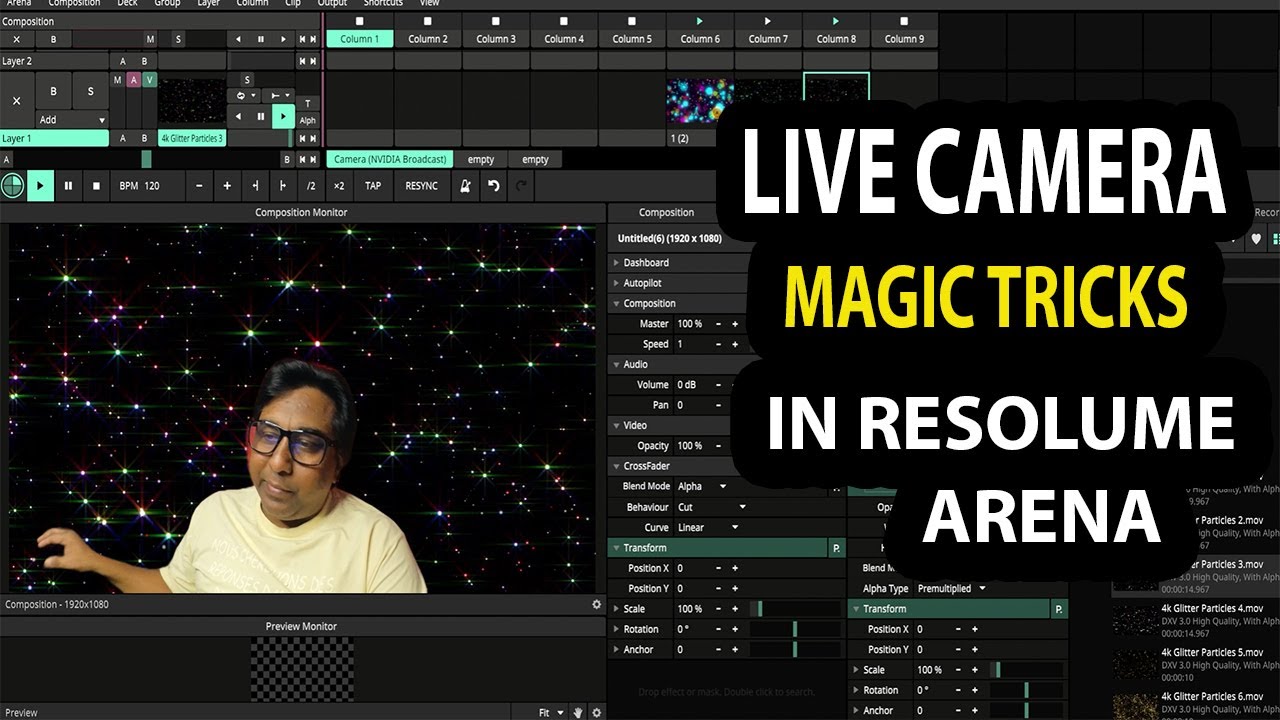The height and width of the screenshot is (720, 1280).
Task: Click the composition Scale slider
Action: (x=796, y=609)
